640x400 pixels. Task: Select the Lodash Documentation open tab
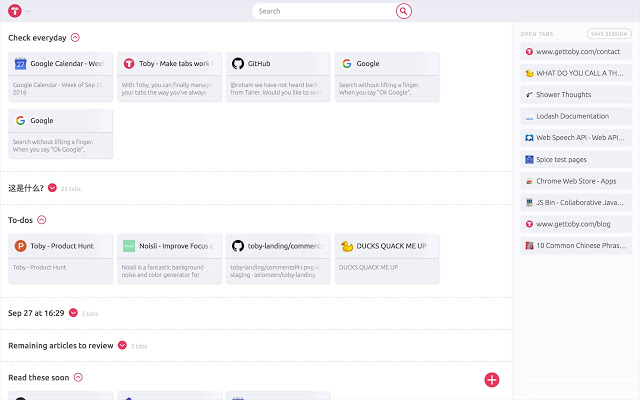tap(576, 116)
